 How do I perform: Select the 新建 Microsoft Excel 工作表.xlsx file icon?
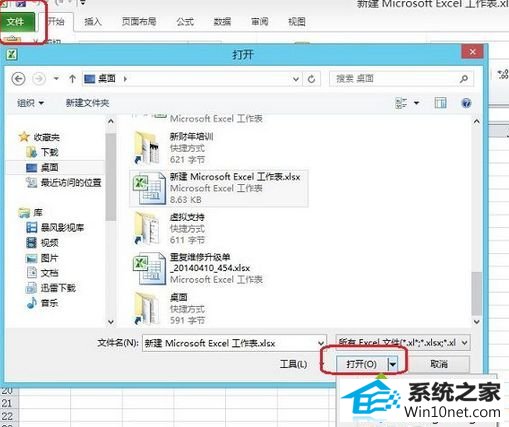click(149, 188)
